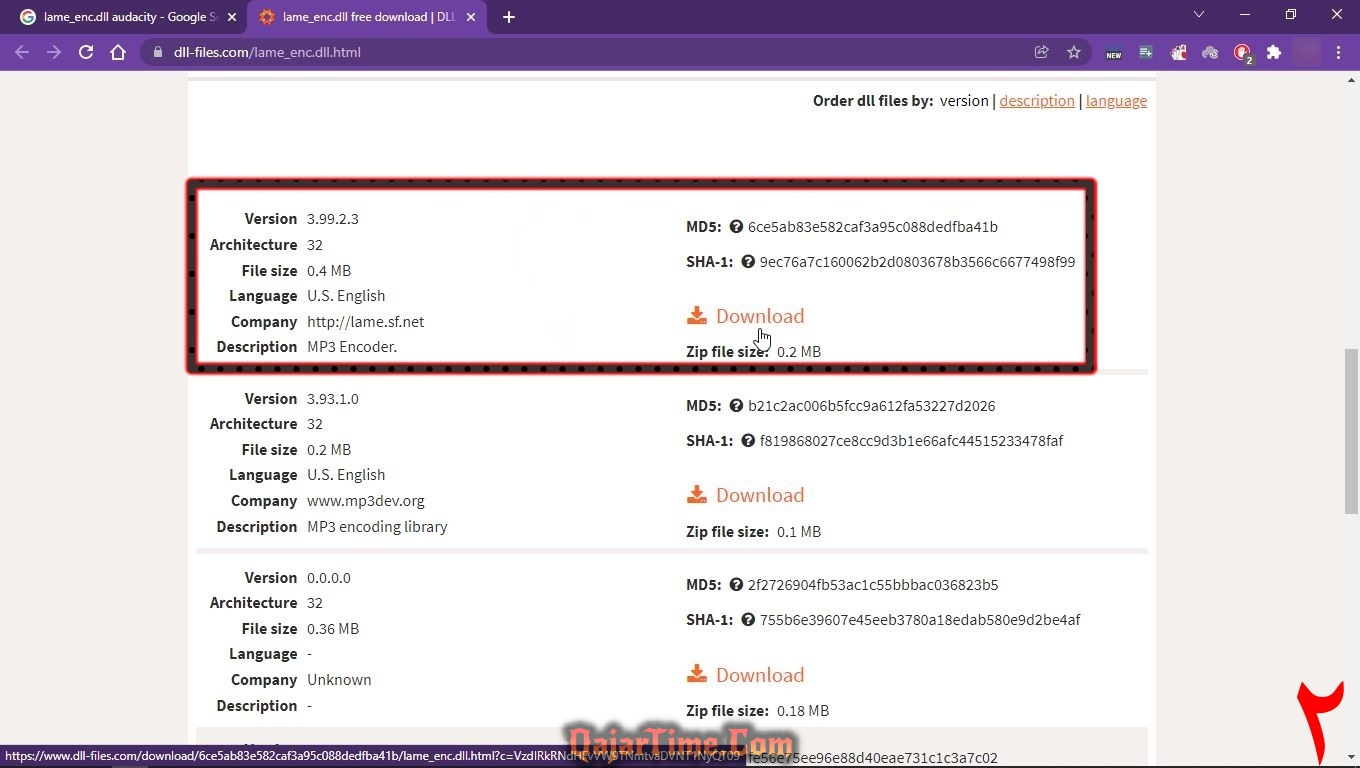Screen dimensions: 1360x768
Task: Open the Extensions puzzle piece menu
Action: (x=1274, y=52)
